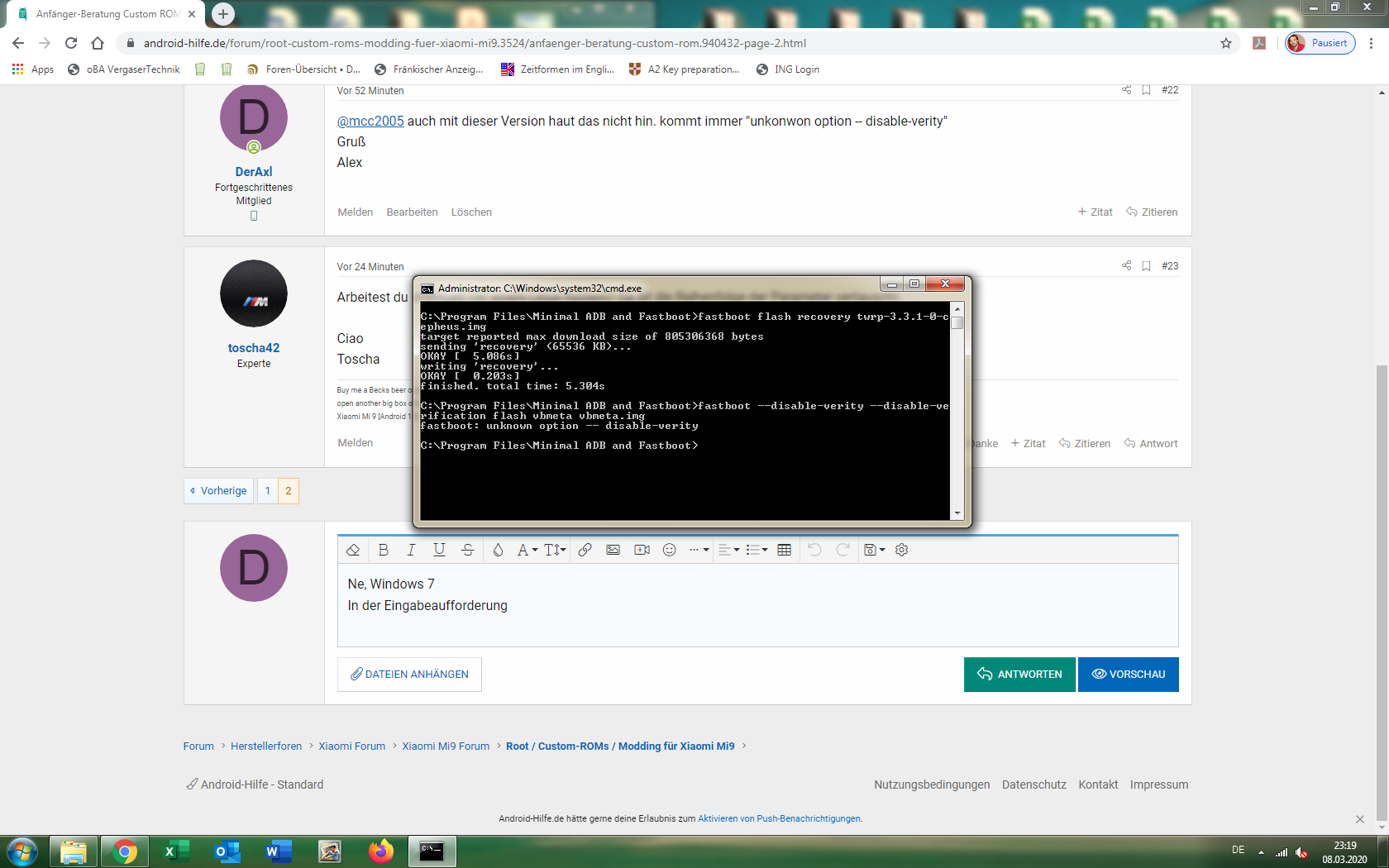Open the save draft dropdown
The height and width of the screenshot is (868, 1389).
pyautogui.click(x=874, y=550)
